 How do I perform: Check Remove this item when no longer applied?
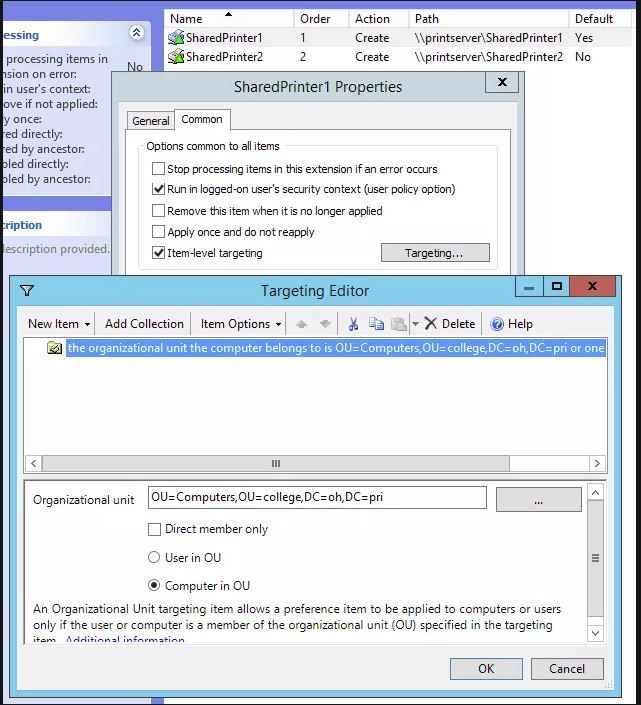(x=158, y=210)
